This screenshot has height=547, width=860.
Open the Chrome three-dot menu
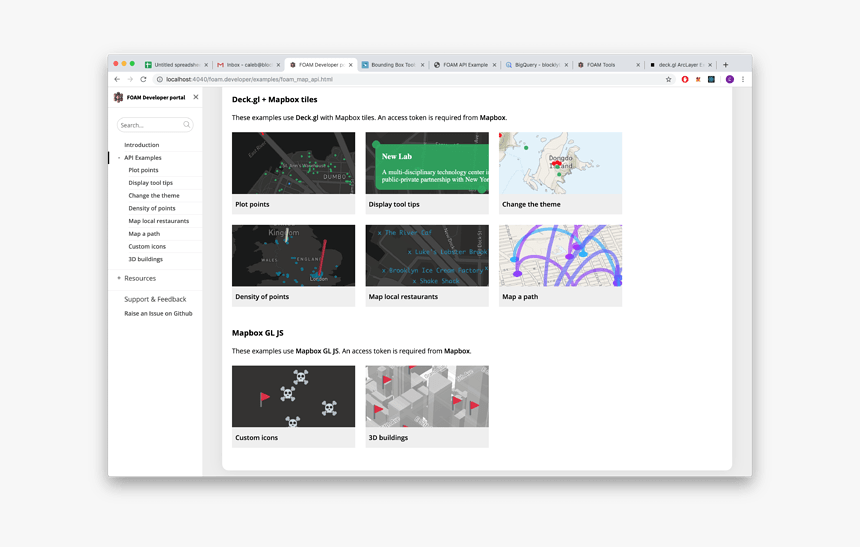[x=743, y=80]
